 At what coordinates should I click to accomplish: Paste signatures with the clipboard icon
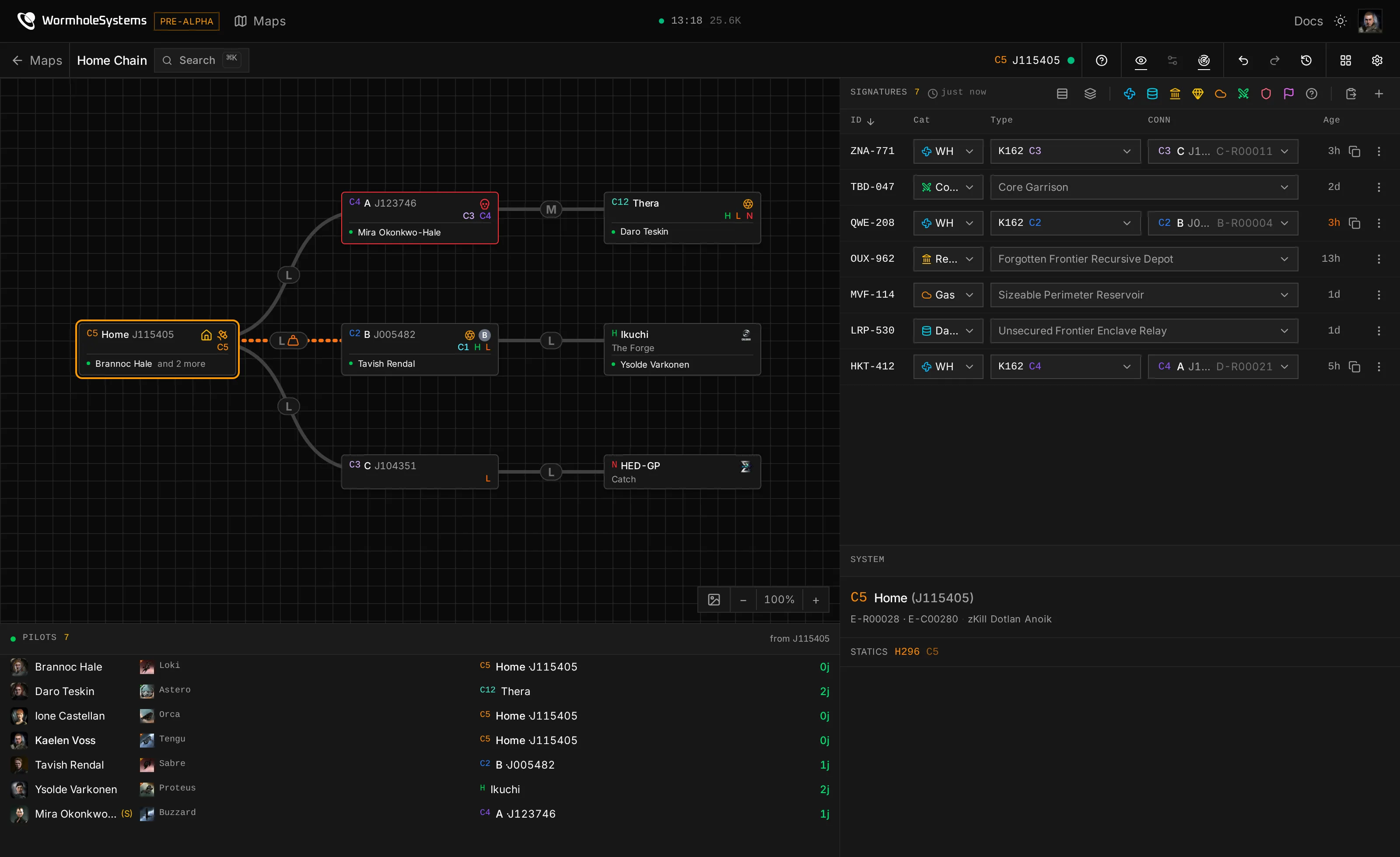pos(1351,94)
